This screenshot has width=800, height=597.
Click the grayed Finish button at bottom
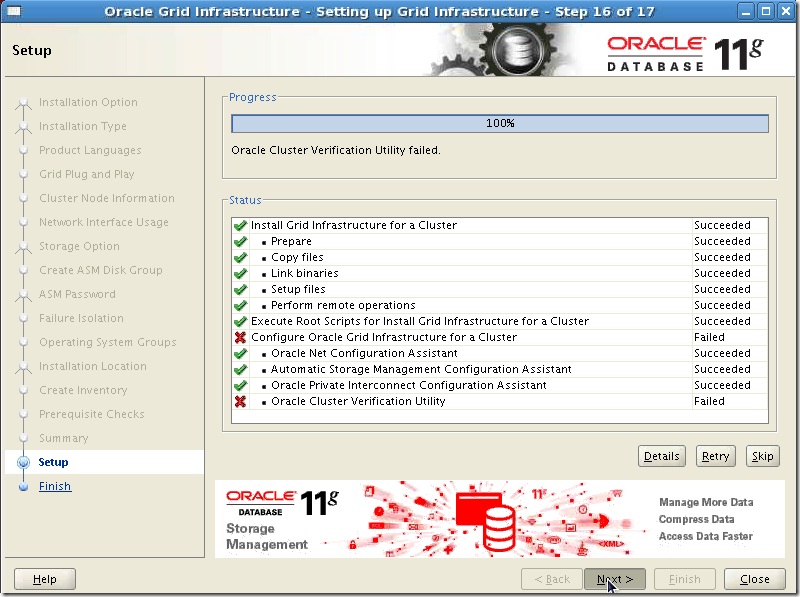click(x=685, y=579)
